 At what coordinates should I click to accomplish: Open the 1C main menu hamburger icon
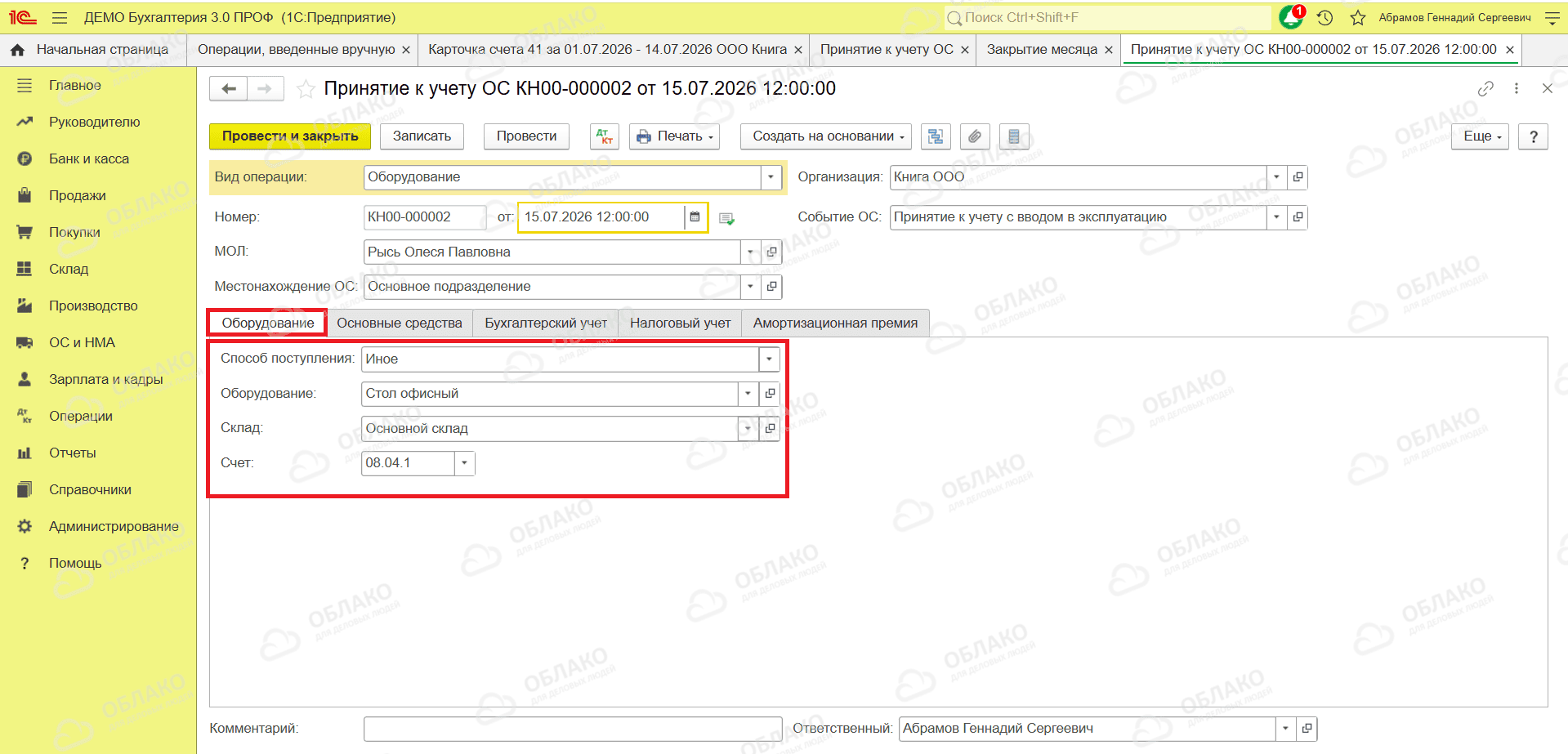tap(60, 17)
